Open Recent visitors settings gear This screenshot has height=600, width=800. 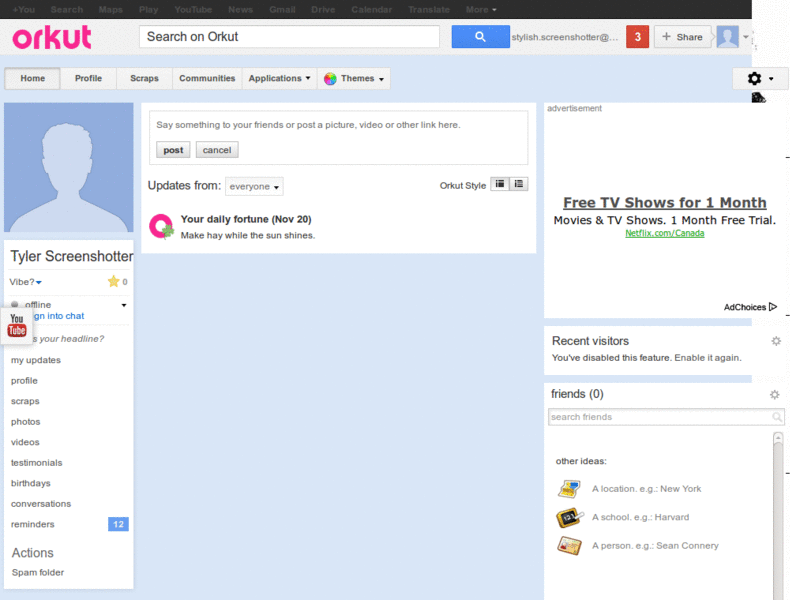coord(776,341)
